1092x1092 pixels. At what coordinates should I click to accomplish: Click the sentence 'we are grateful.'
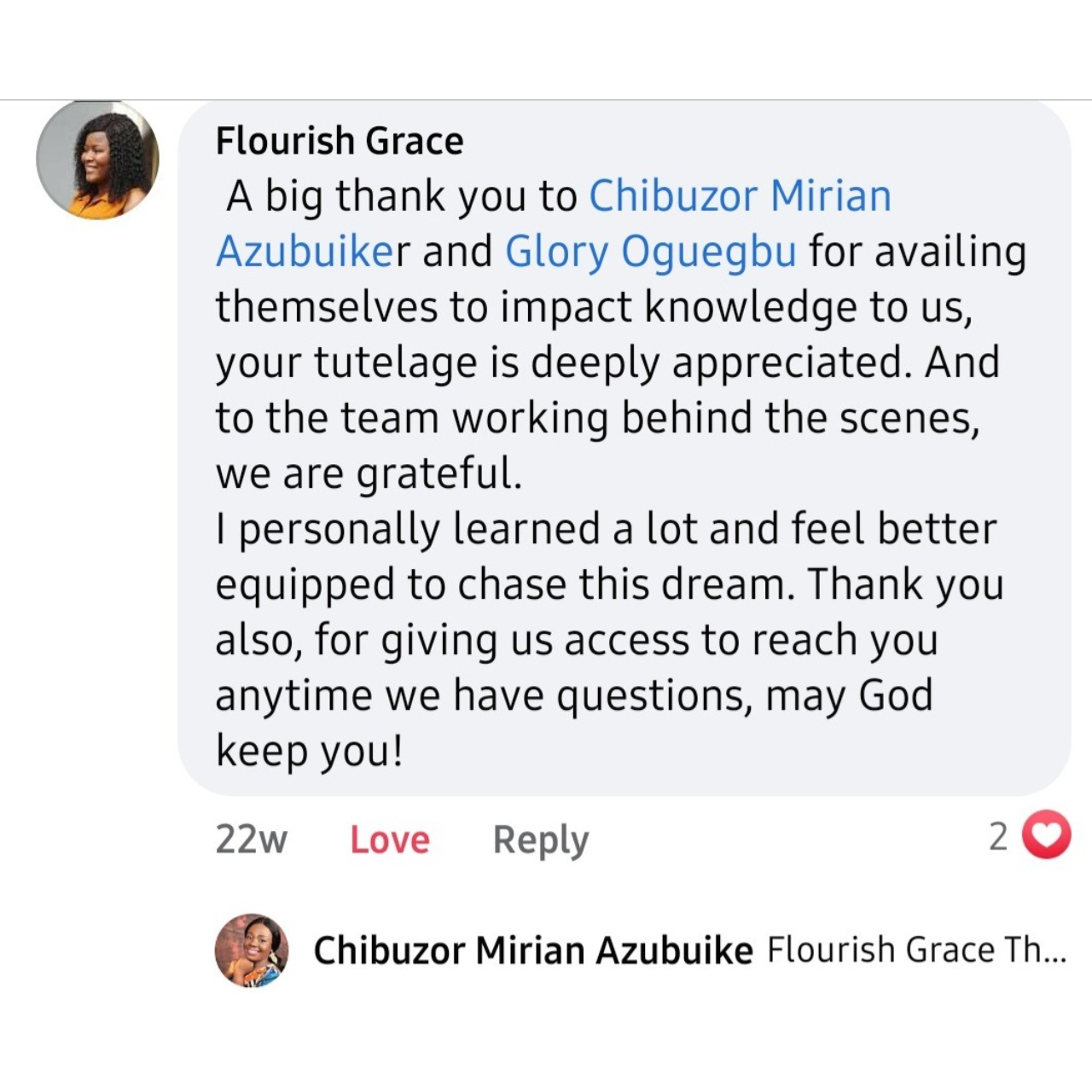(368, 473)
